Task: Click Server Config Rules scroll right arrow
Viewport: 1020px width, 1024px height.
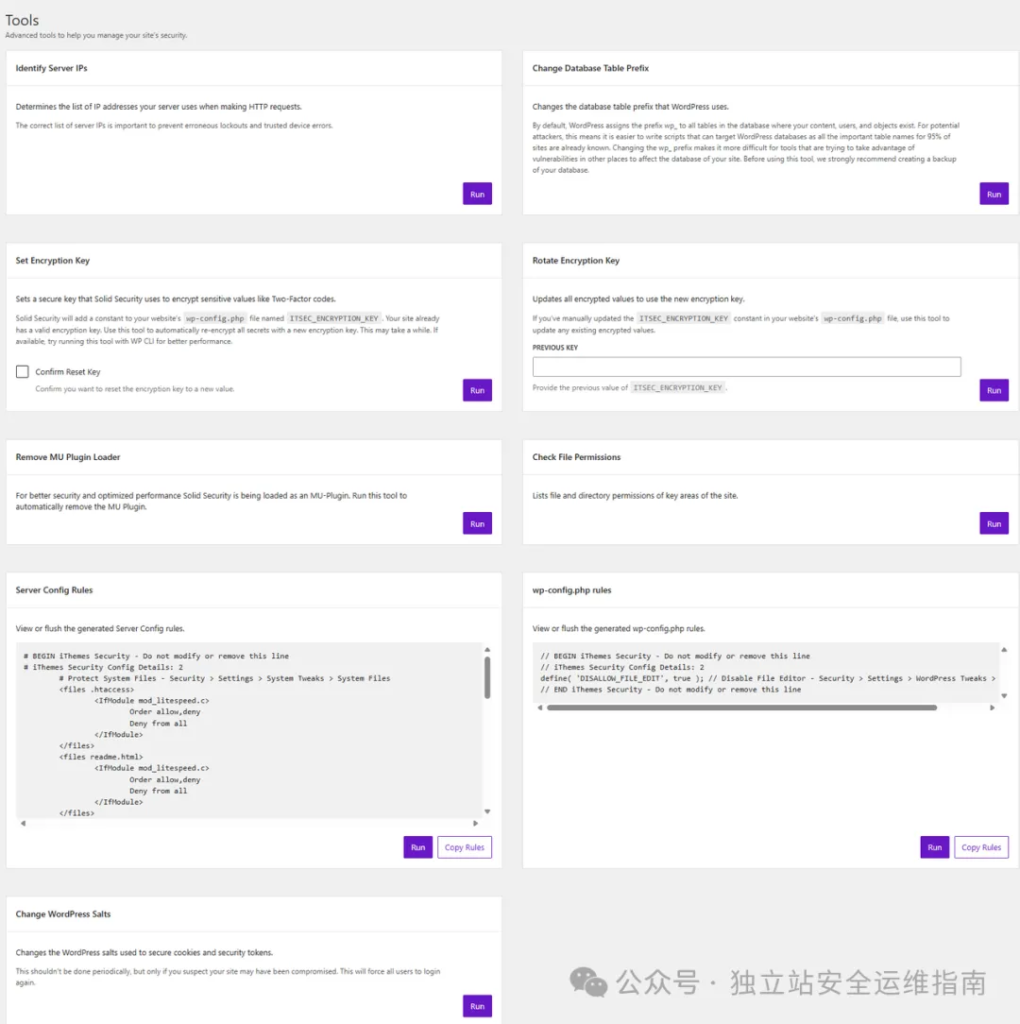Action: [x=475, y=824]
